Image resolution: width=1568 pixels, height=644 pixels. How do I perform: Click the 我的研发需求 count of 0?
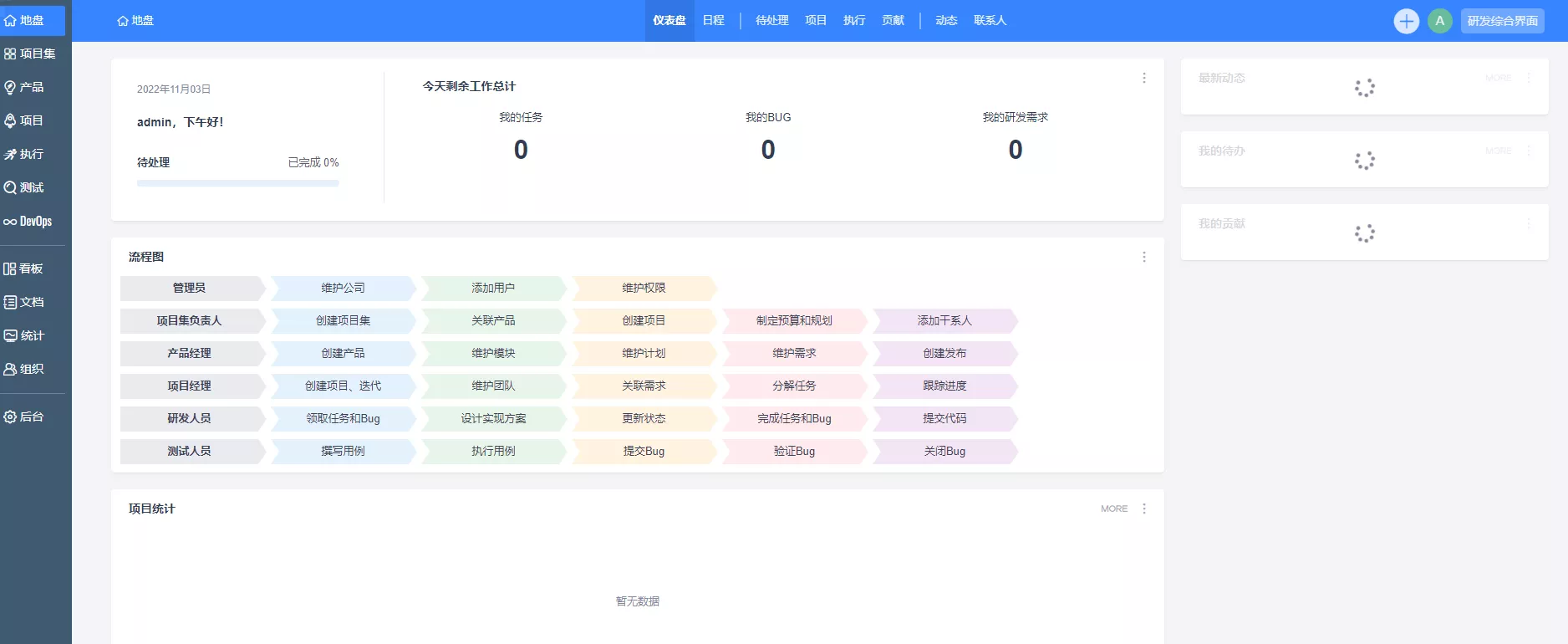[x=1016, y=150]
